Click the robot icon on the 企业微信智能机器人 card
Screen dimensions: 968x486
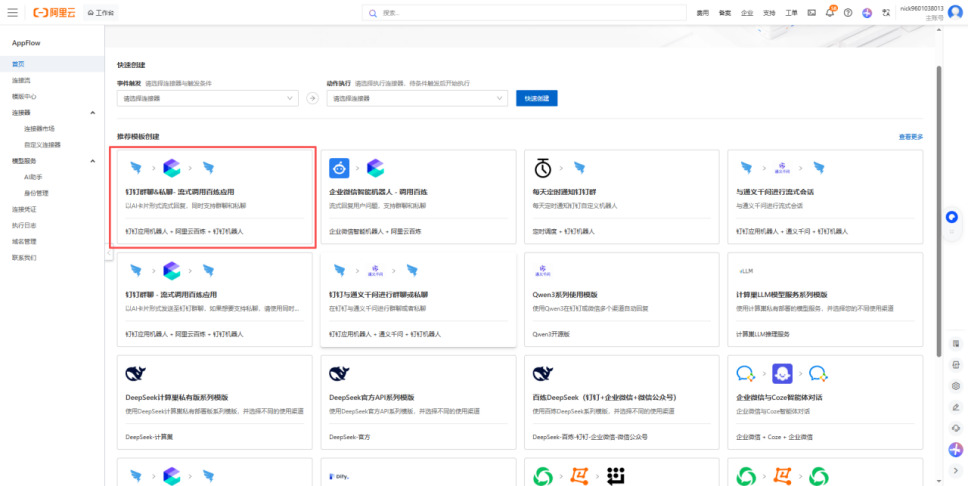pos(340,168)
